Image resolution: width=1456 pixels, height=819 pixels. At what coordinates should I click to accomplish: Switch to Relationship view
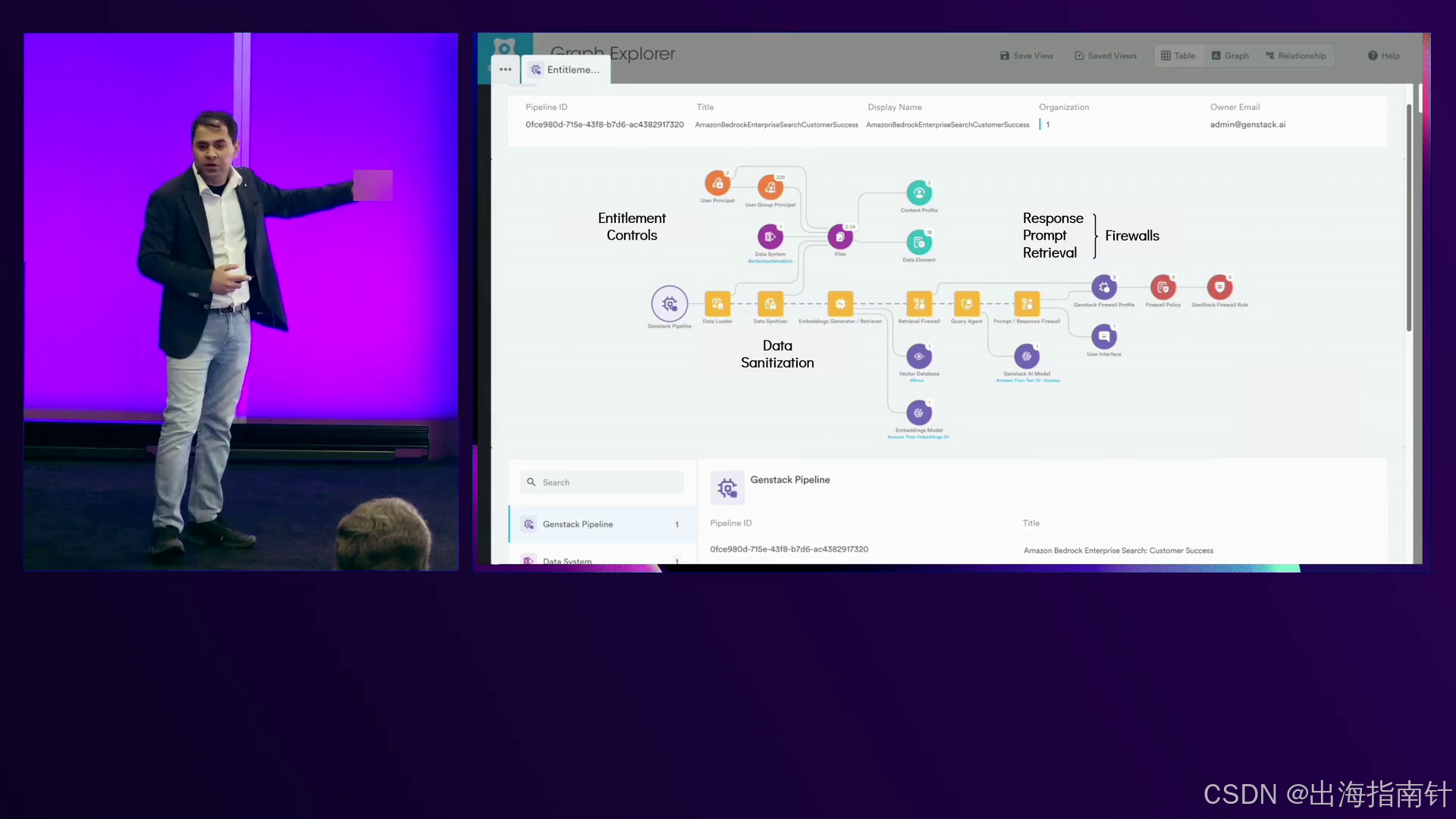(x=1296, y=56)
